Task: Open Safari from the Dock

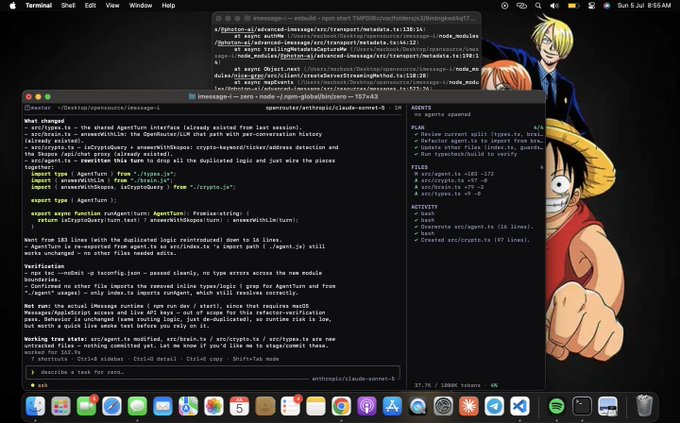Action: tap(112, 406)
